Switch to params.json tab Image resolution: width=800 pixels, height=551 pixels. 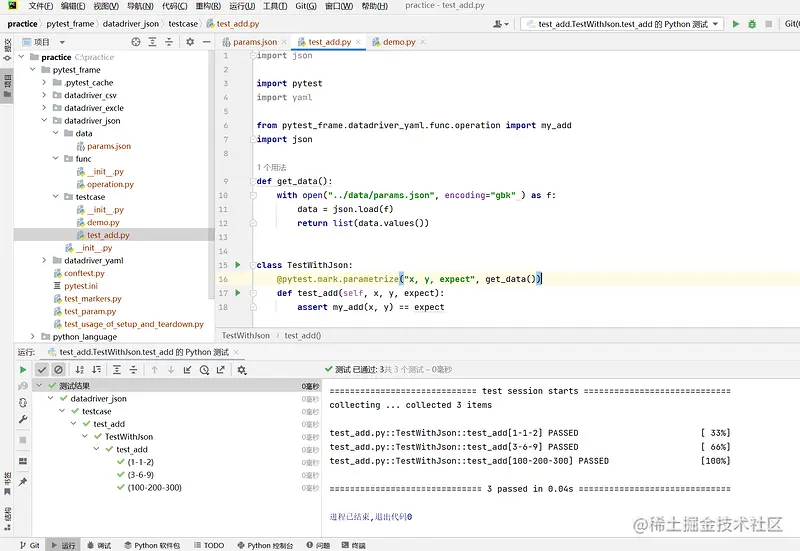[255, 42]
